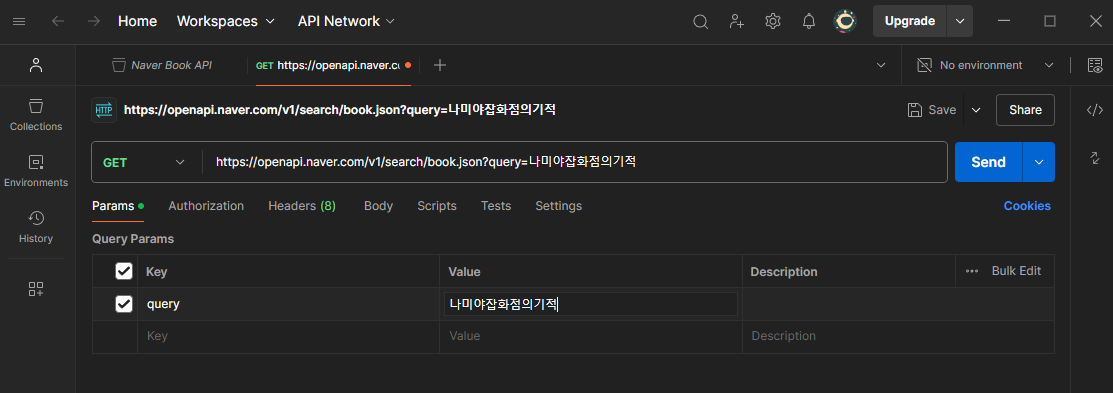Save the request
The width and height of the screenshot is (1113, 393).
coord(933,110)
